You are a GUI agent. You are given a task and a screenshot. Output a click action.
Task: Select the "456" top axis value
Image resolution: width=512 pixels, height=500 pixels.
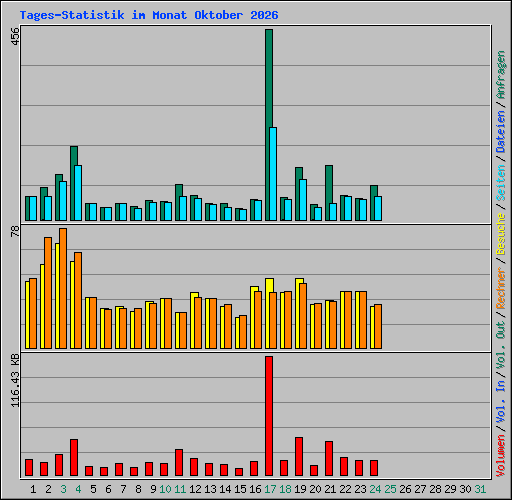point(15,35)
